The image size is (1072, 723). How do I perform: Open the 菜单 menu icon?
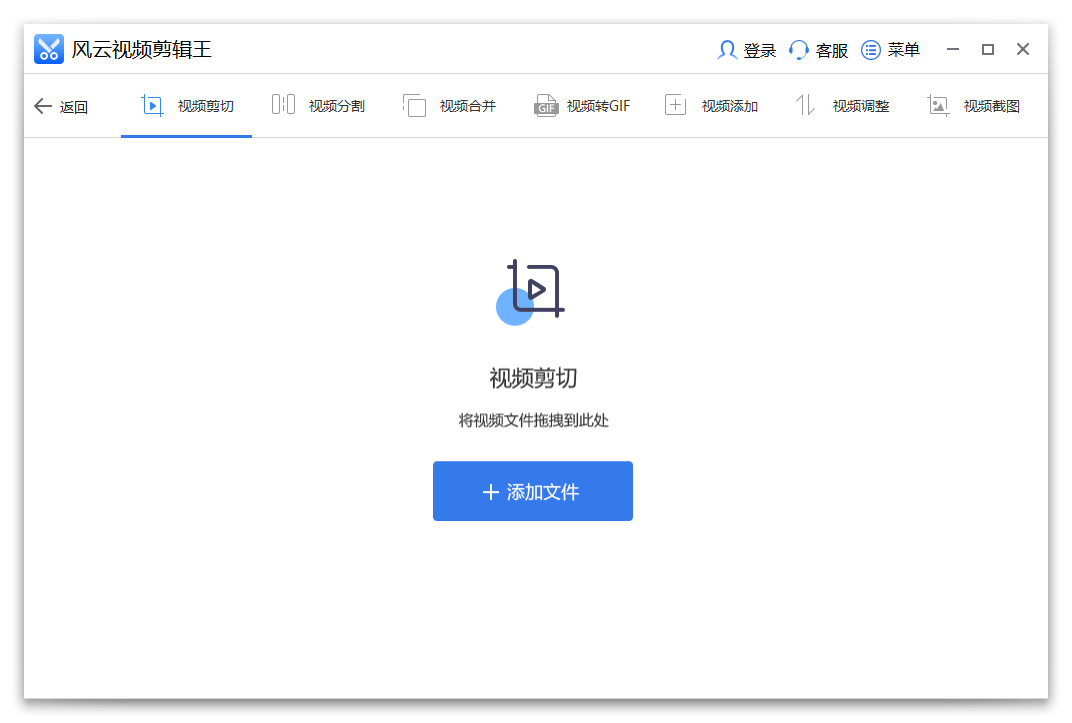(x=869, y=49)
